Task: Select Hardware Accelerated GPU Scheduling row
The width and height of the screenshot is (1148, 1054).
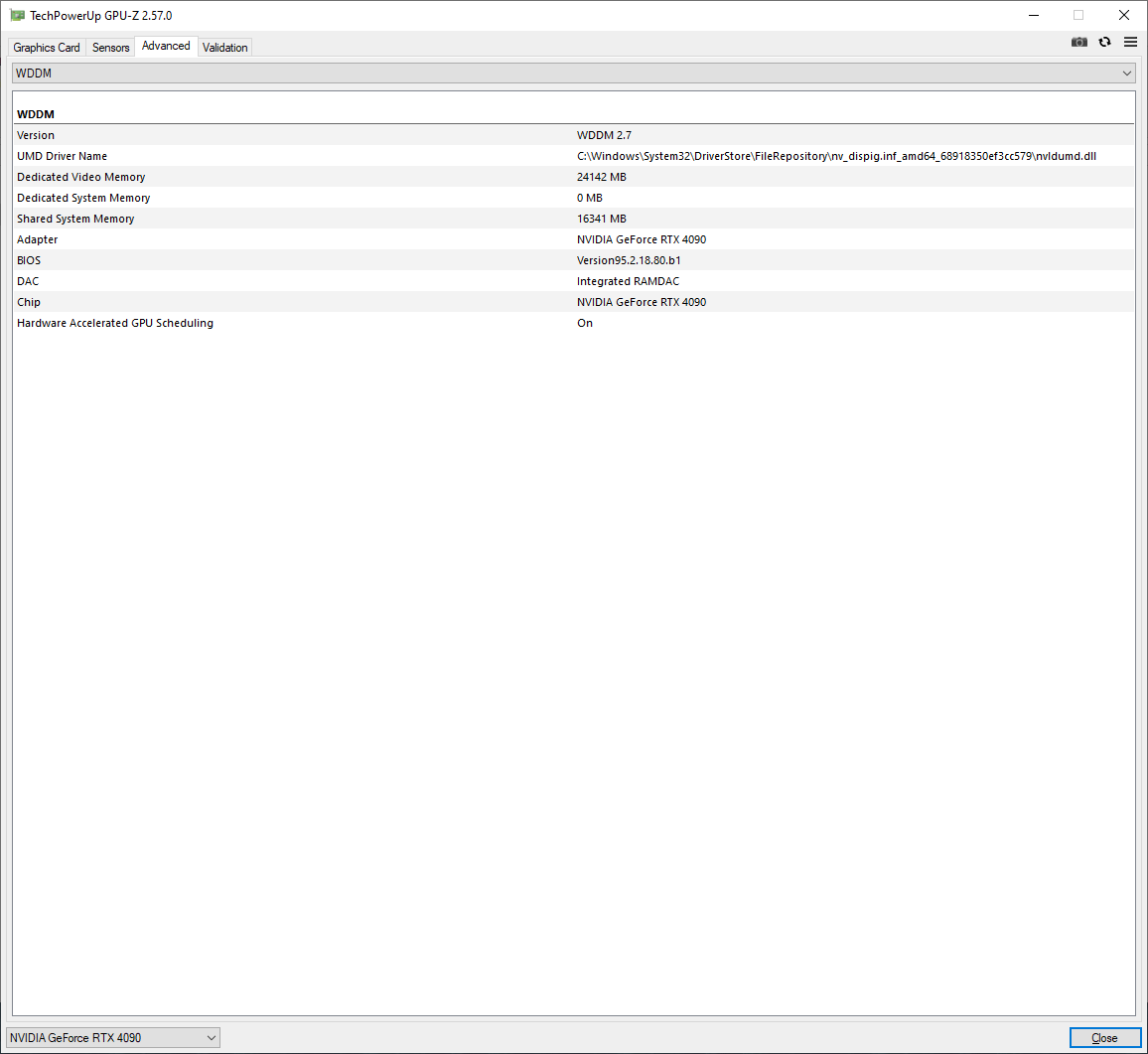Action: (x=573, y=323)
